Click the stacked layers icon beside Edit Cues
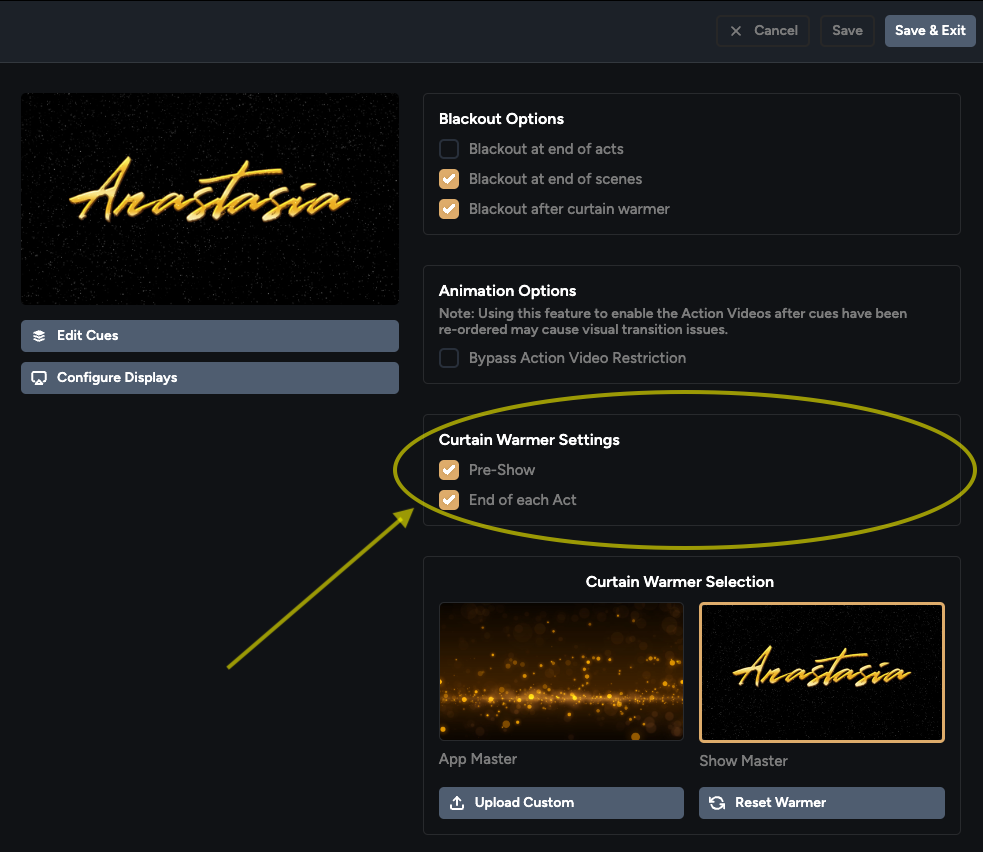Viewport: 983px width, 852px height. pyautogui.click(x=39, y=336)
